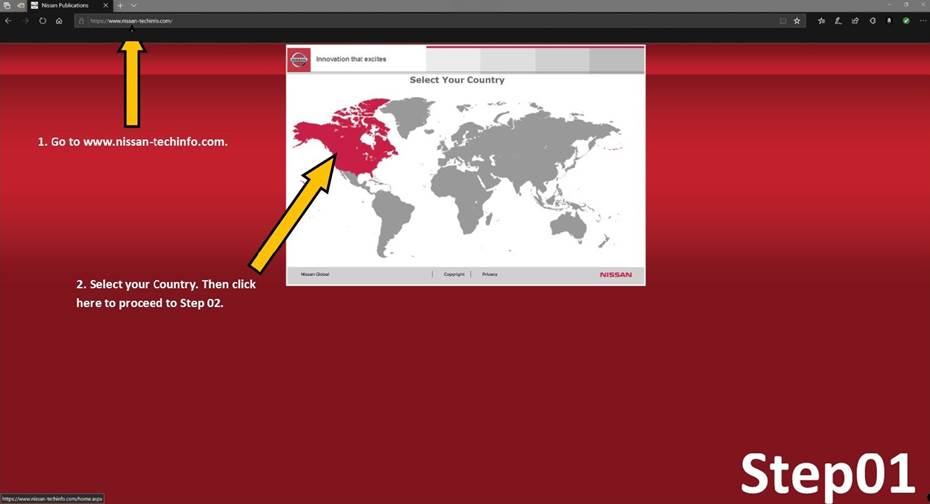The image size is (930, 504).
Task: Add page to favorites with star icon
Action: [x=797, y=21]
